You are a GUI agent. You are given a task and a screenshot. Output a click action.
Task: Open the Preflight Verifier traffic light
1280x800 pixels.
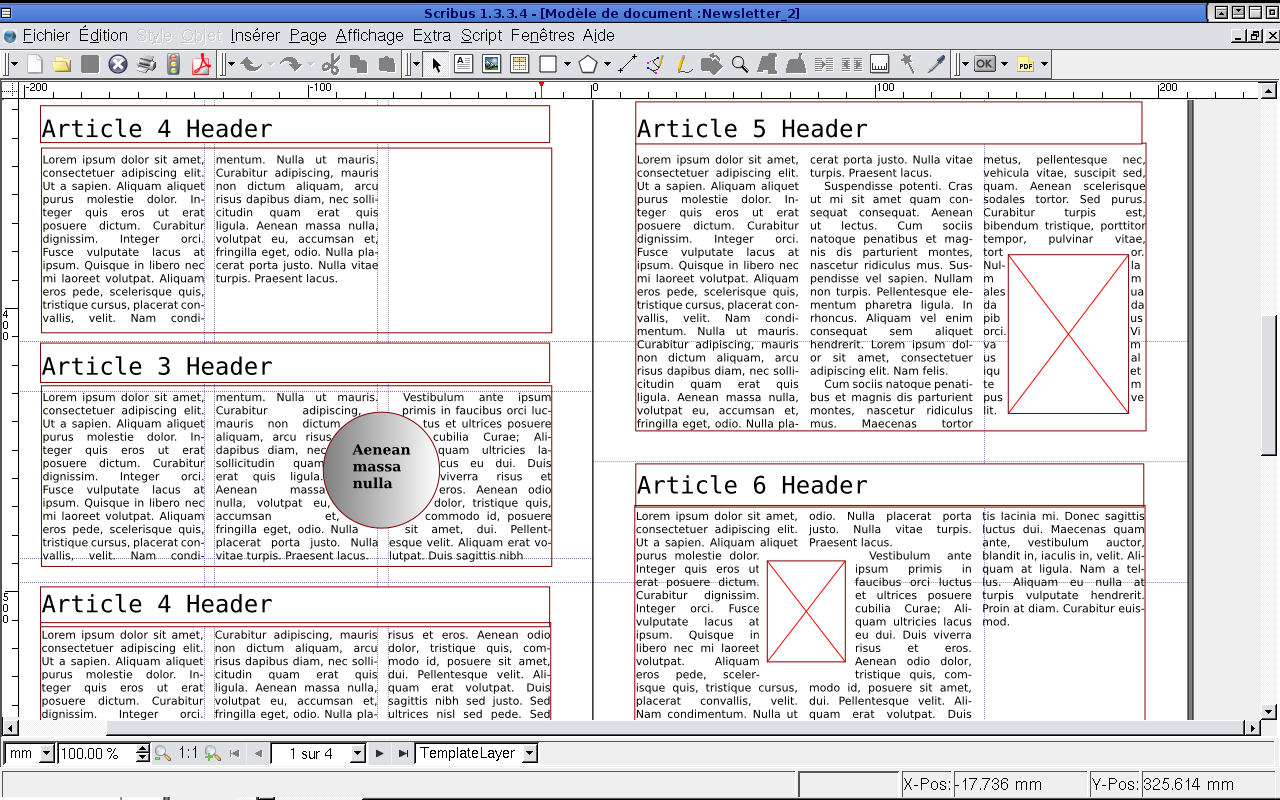click(x=173, y=65)
